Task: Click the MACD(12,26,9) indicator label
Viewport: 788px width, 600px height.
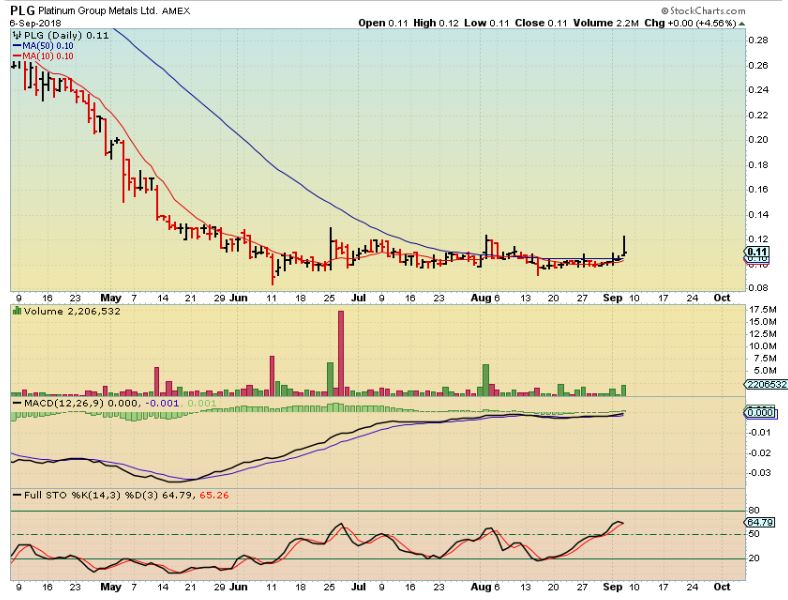Action: pos(64,403)
